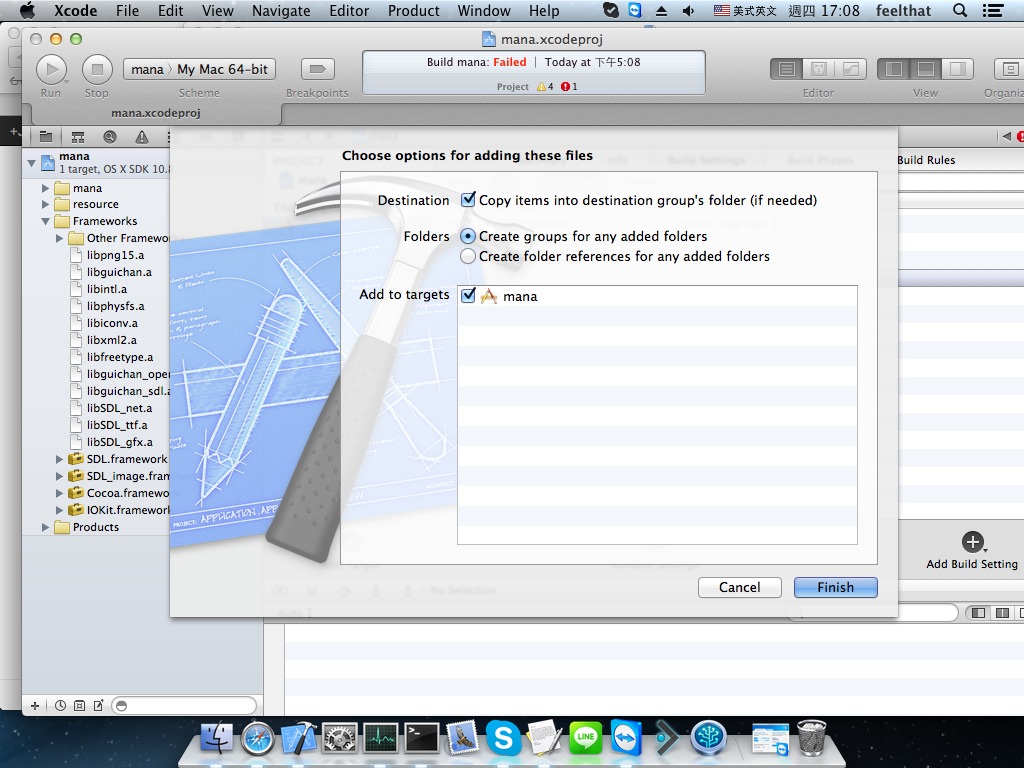
Task: Collapse the mana project root
Action: tap(31, 163)
